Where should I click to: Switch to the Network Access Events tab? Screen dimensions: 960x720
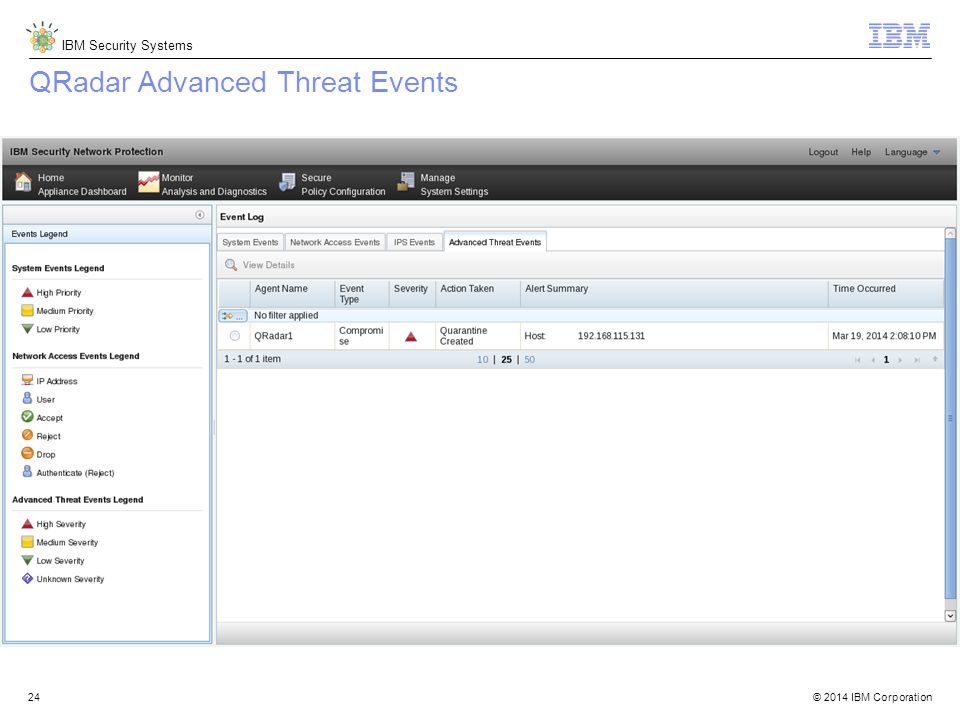point(335,242)
